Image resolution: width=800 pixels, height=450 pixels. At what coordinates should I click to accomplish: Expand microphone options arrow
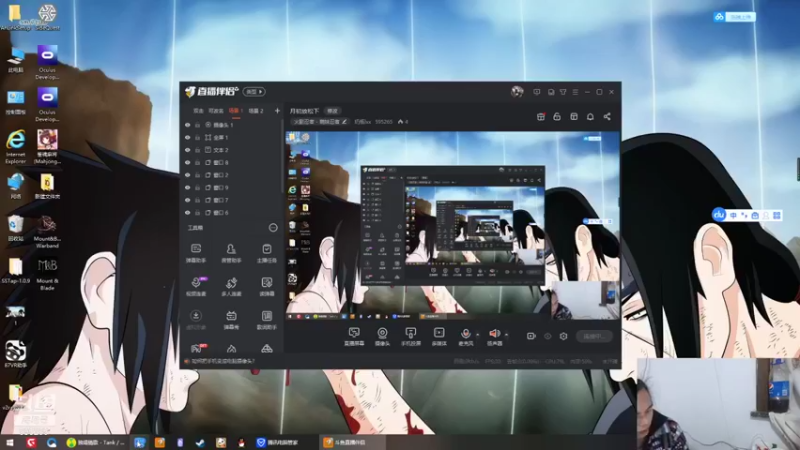coord(478,335)
